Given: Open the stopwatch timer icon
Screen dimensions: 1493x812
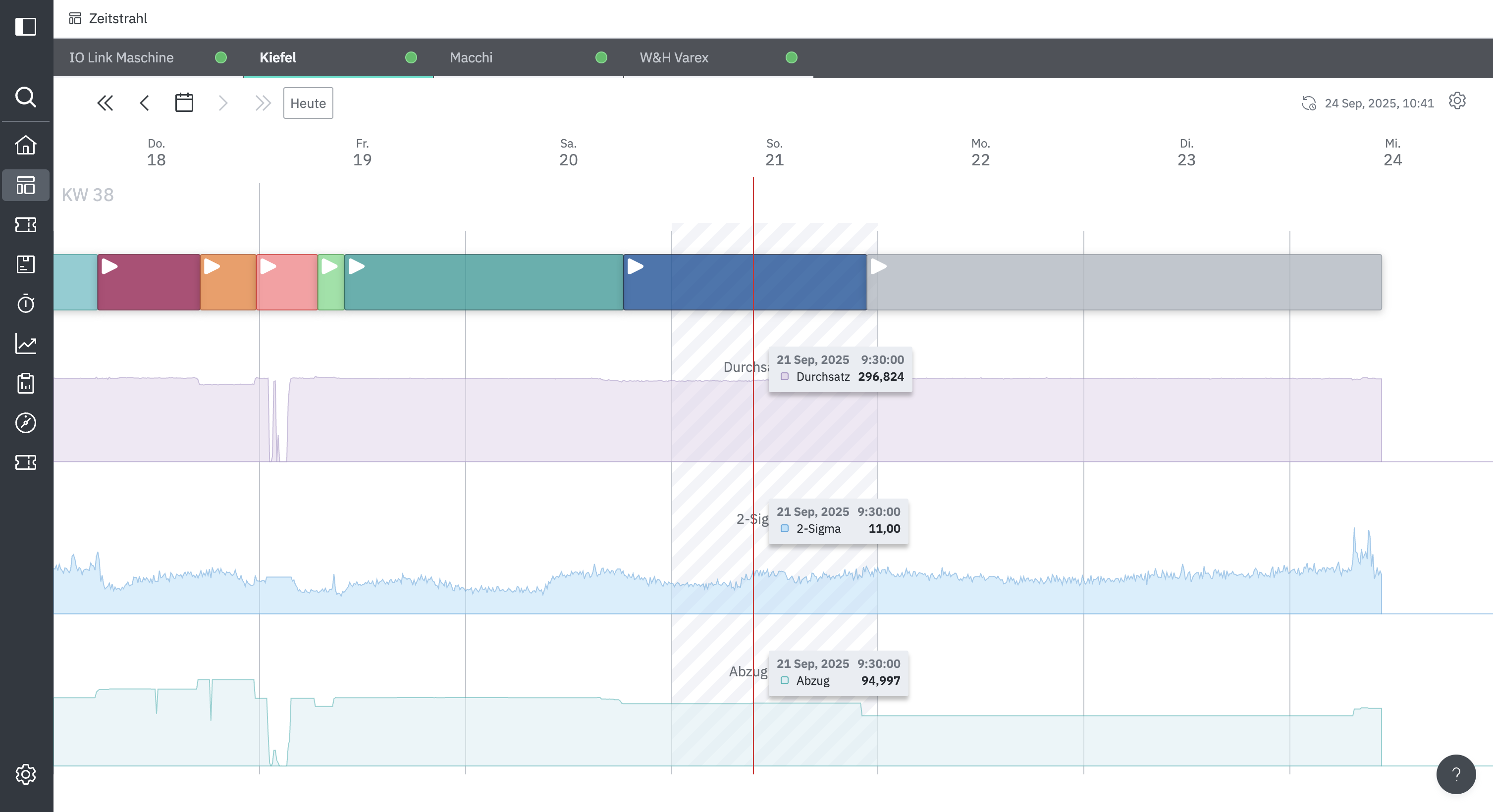Looking at the screenshot, I should pos(25,304).
